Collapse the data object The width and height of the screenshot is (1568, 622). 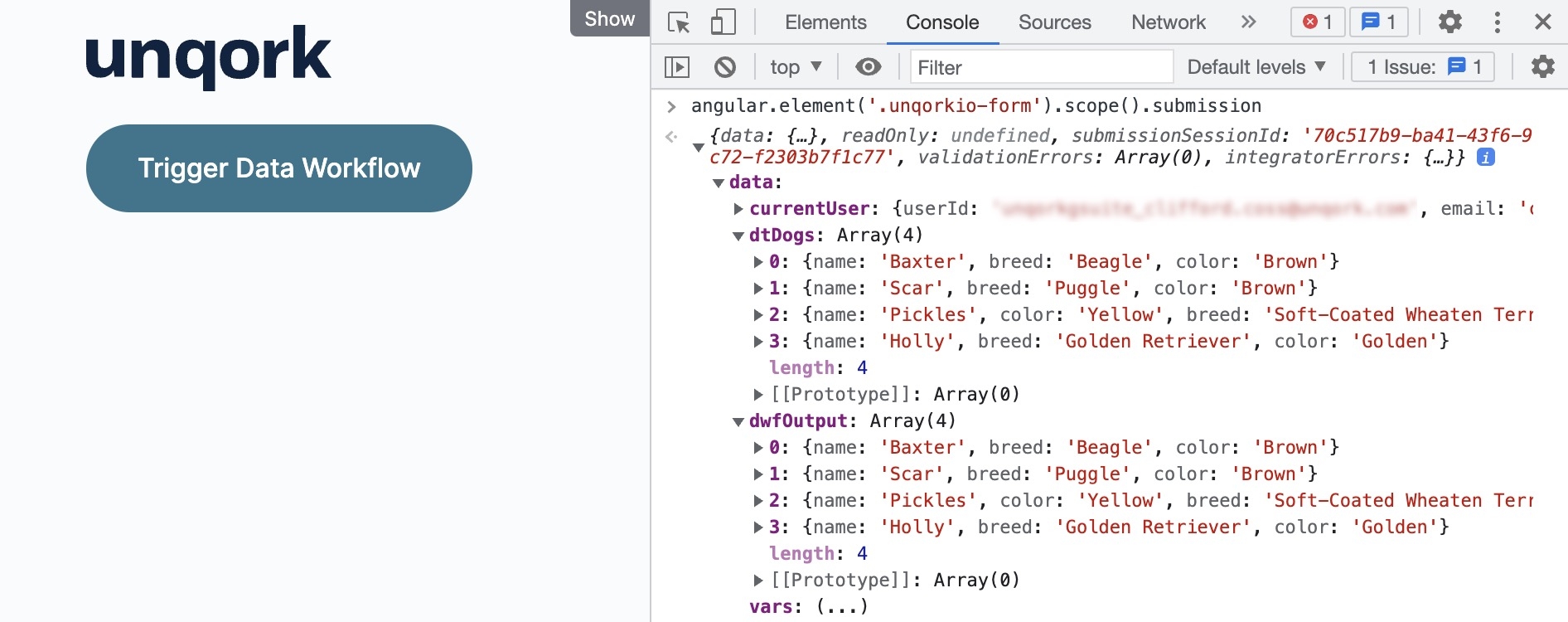(719, 183)
